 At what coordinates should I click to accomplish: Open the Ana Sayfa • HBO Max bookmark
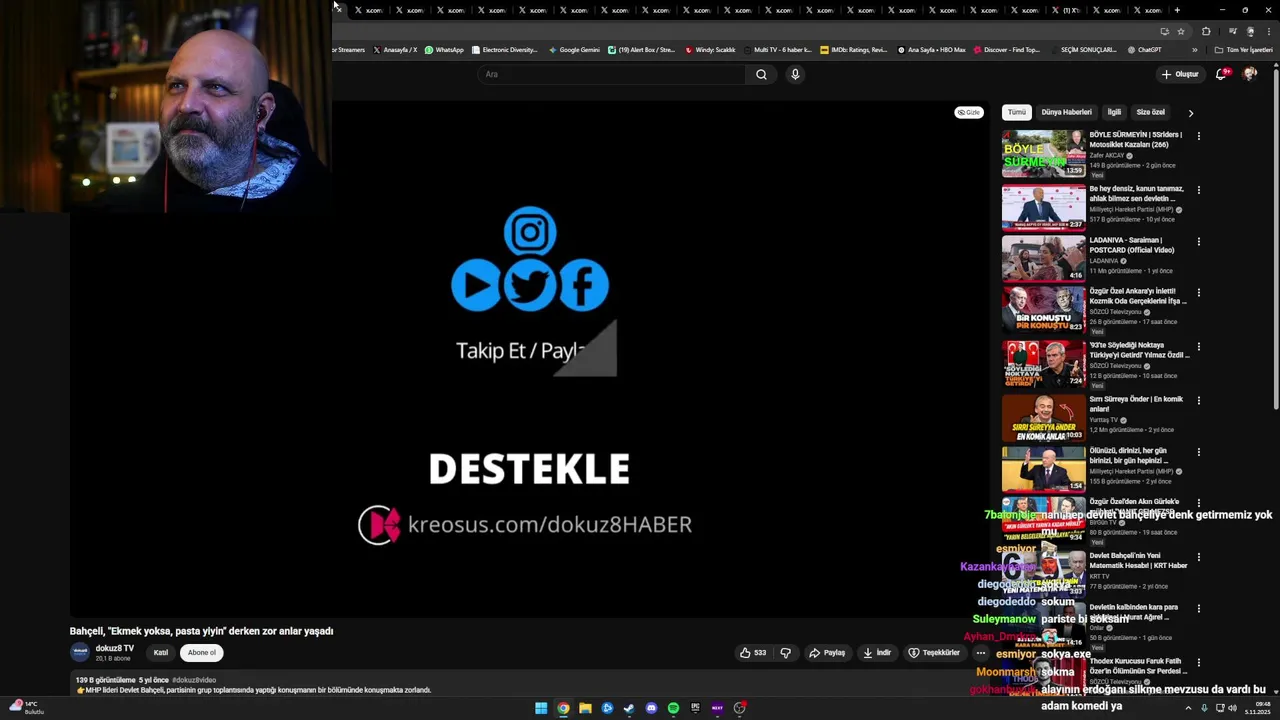931,49
